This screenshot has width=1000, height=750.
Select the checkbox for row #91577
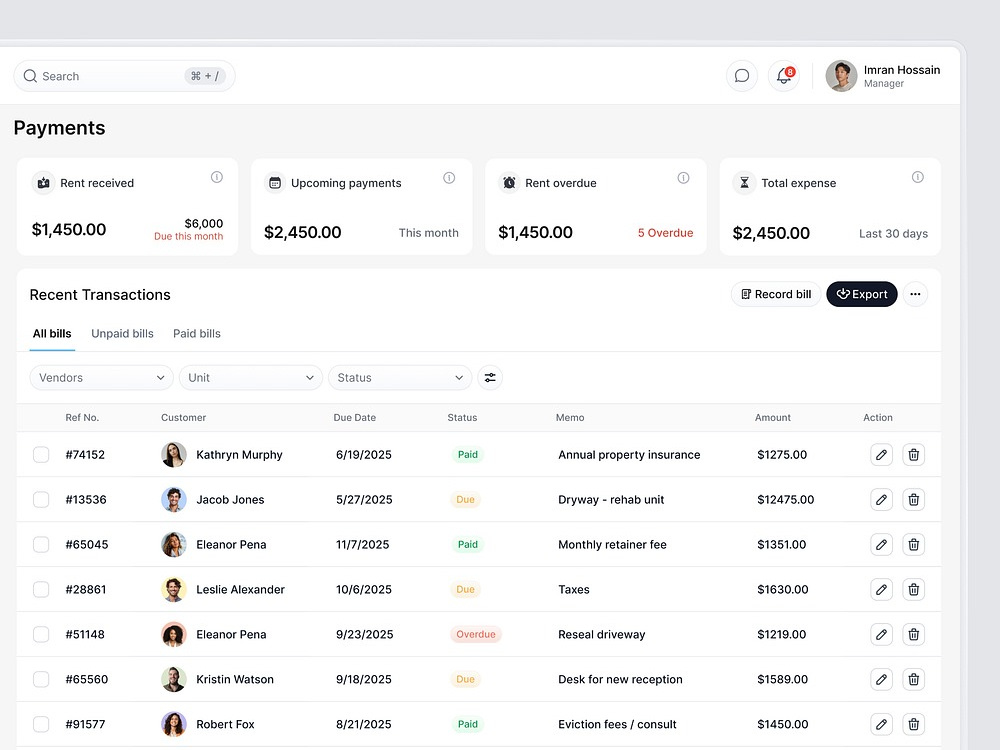point(41,724)
